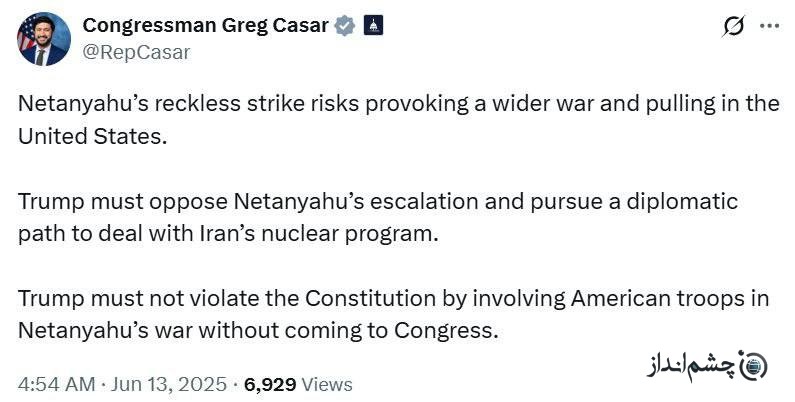Viewport: 795px width, 402px height.
Task: Click the Persian چشم‌انداز watermark text
Action: tap(692, 366)
